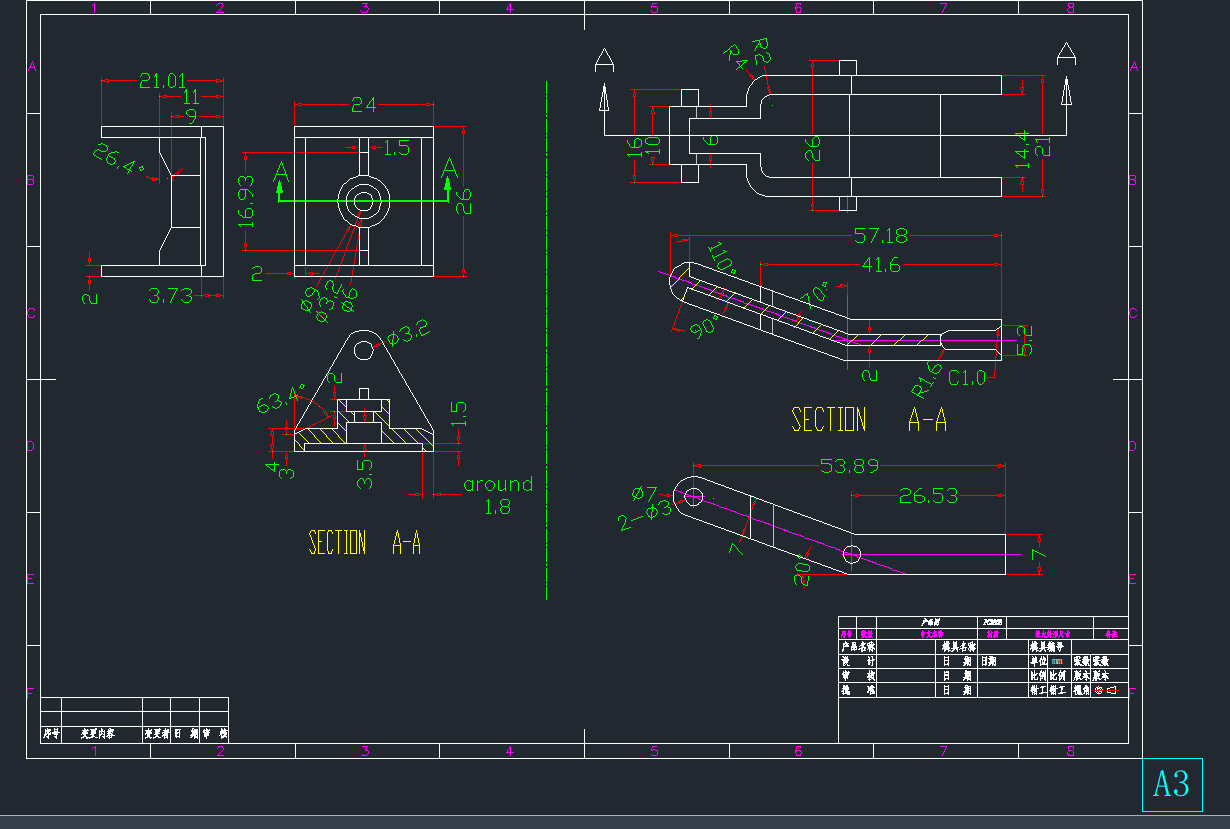Image resolution: width=1230 pixels, height=829 pixels.
Task: Select the 41.6 dimension text
Action: (880, 265)
